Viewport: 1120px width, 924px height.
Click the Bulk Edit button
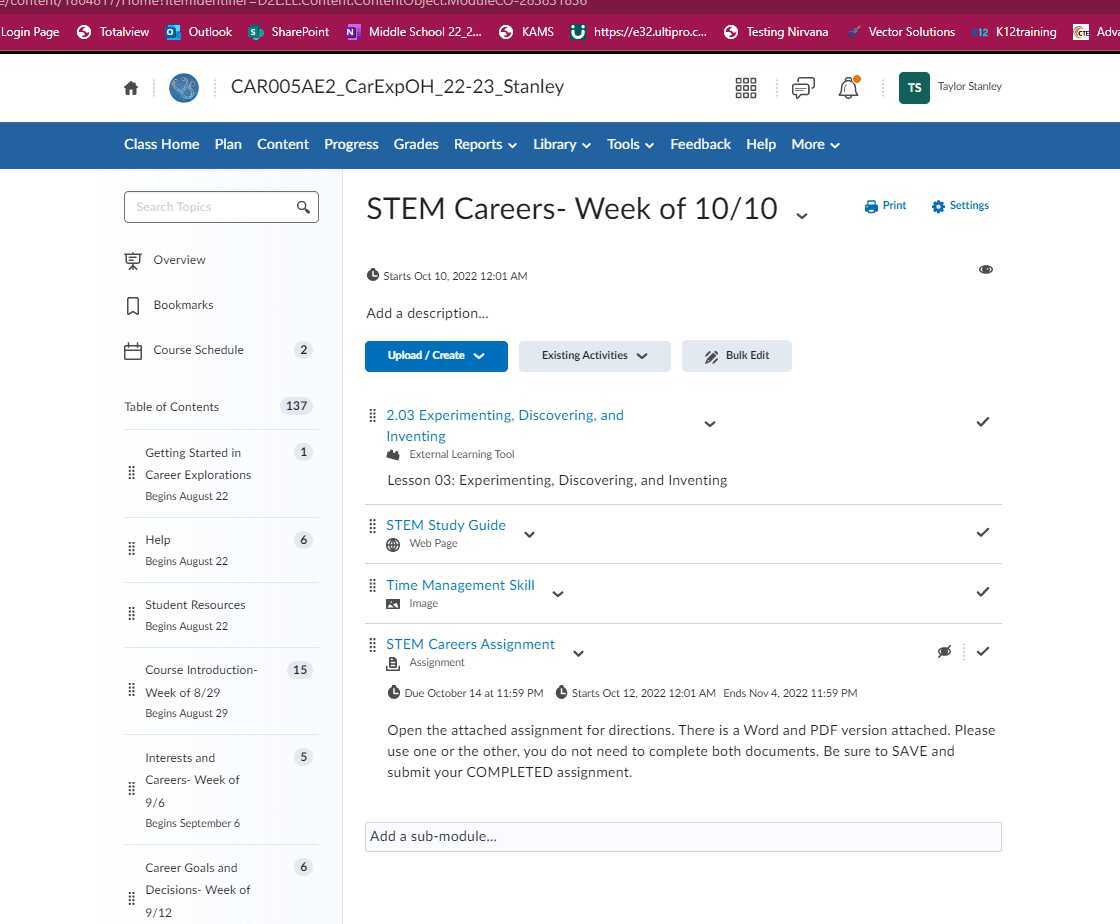[x=737, y=355]
